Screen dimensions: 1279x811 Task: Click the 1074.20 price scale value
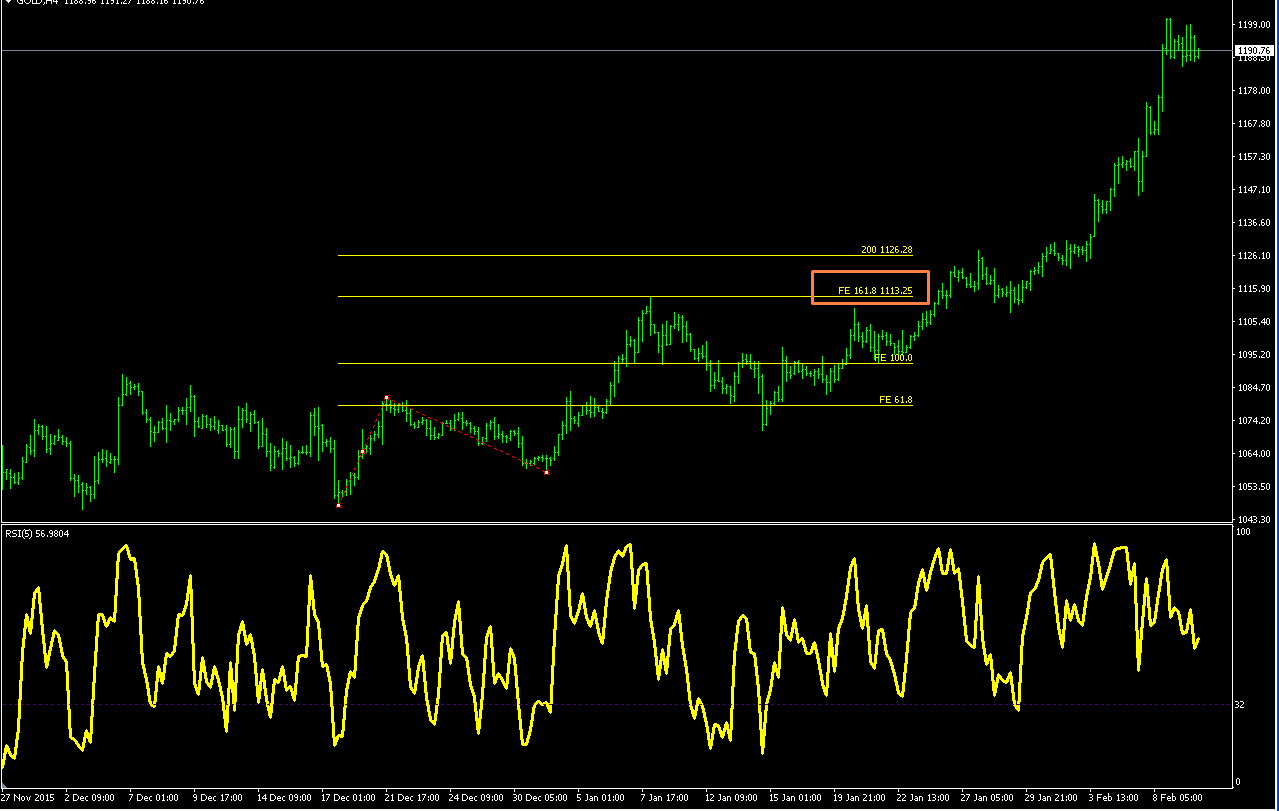tap(1253, 421)
